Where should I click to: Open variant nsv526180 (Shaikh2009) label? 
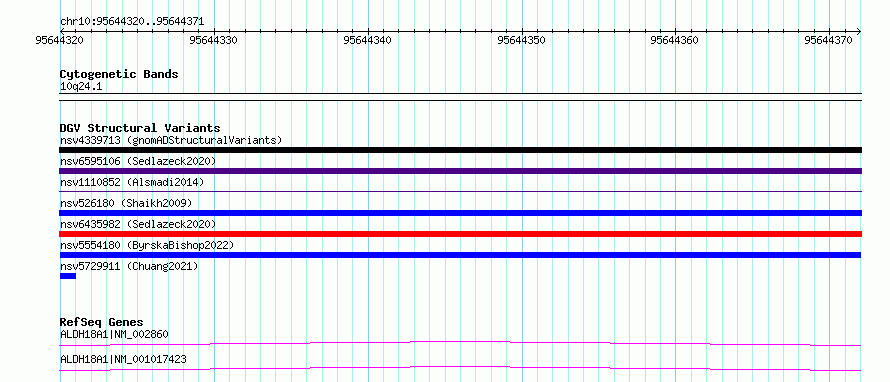tap(126, 203)
